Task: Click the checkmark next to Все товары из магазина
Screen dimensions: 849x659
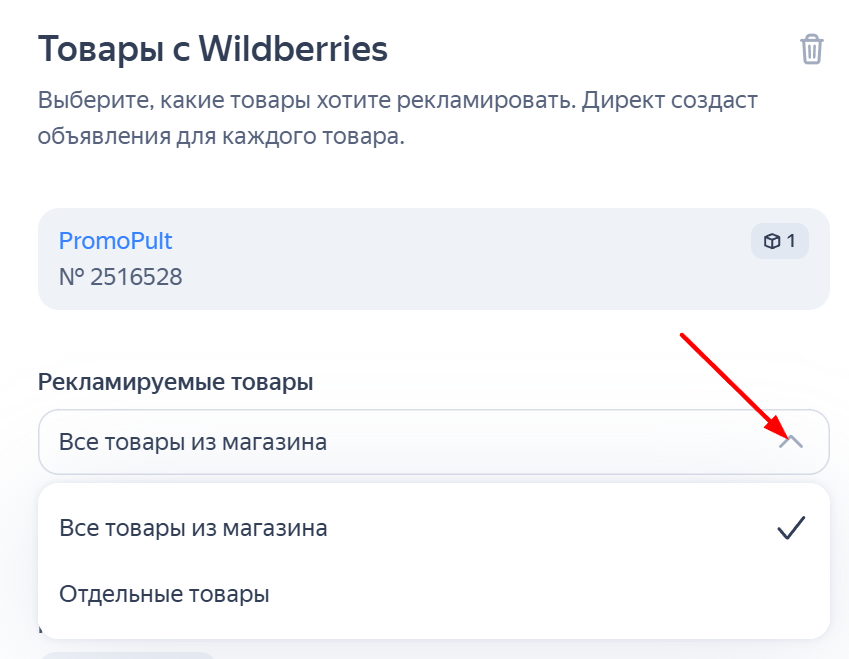Action: 791,528
